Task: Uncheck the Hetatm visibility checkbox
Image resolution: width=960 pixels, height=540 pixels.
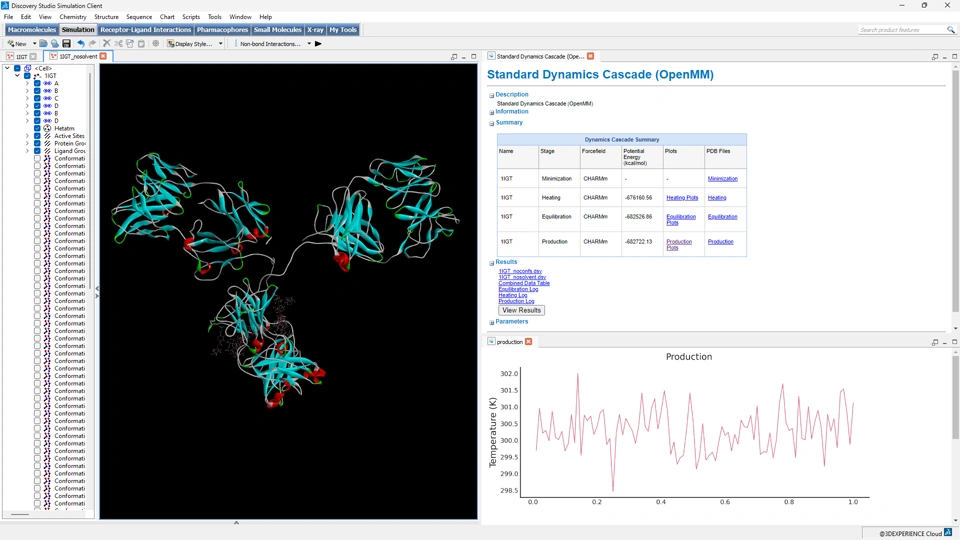Action: [x=37, y=128]
